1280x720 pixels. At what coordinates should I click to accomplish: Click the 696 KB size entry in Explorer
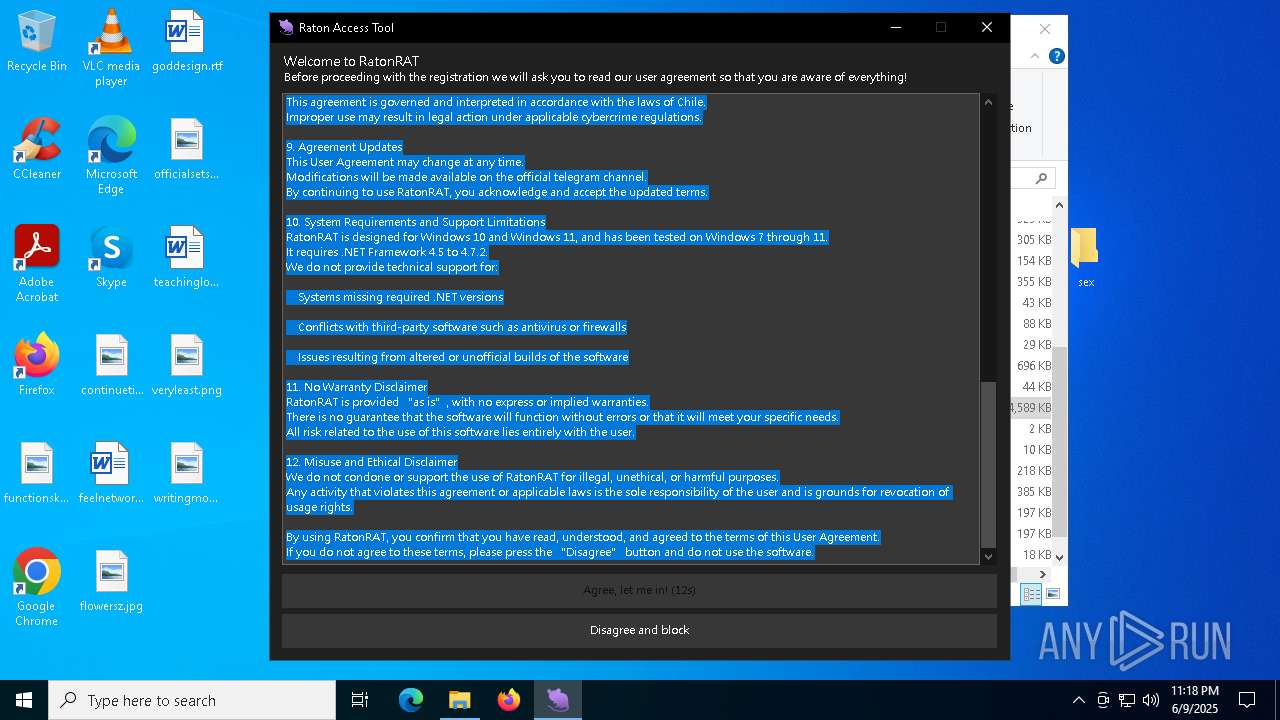(x=1034, y=366)
